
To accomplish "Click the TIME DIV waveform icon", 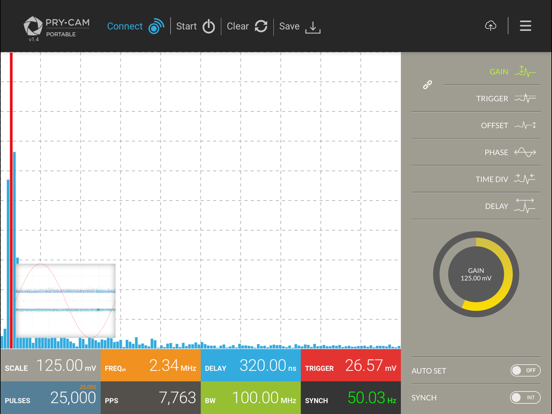I will tap(525, 178).
